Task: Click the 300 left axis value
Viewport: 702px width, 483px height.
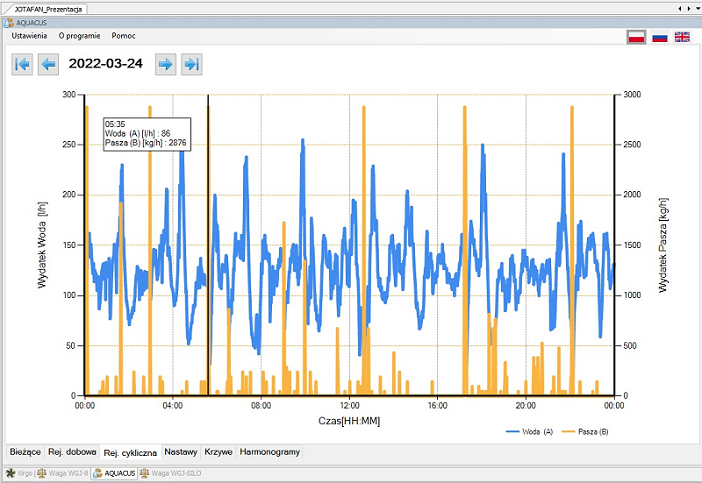Action: pyautogui.click(x=69, y=94)
